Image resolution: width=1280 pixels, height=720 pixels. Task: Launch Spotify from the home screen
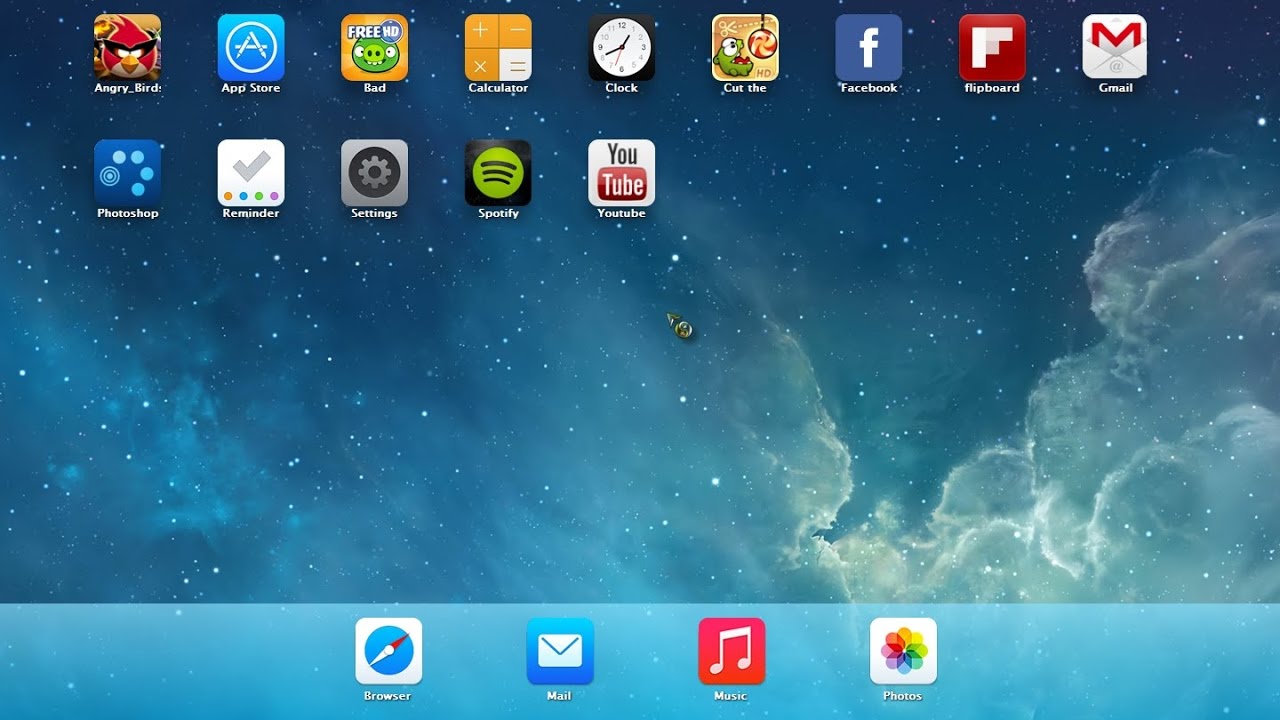pos(498,172)
